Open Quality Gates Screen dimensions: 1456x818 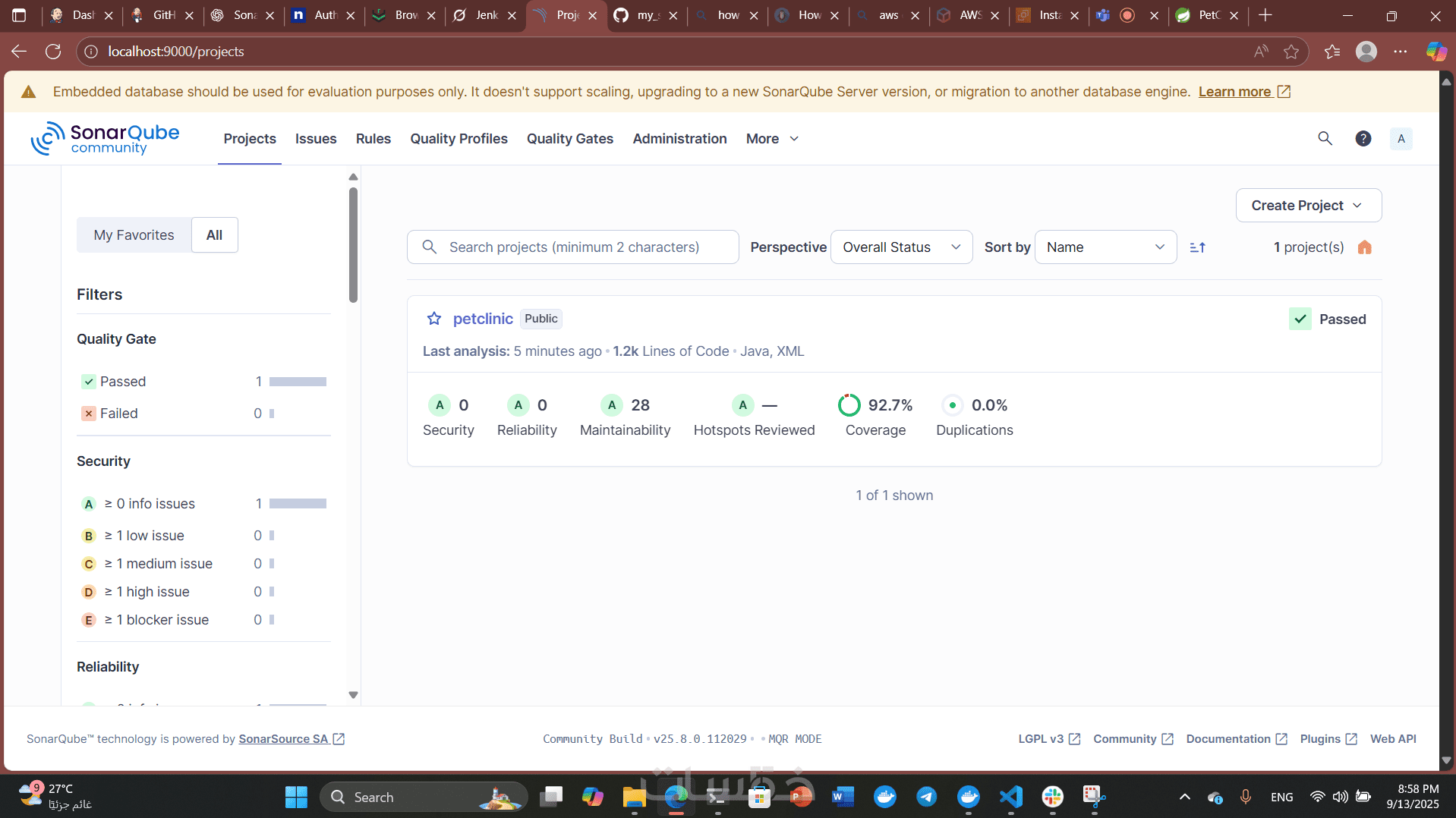point(570,139)
